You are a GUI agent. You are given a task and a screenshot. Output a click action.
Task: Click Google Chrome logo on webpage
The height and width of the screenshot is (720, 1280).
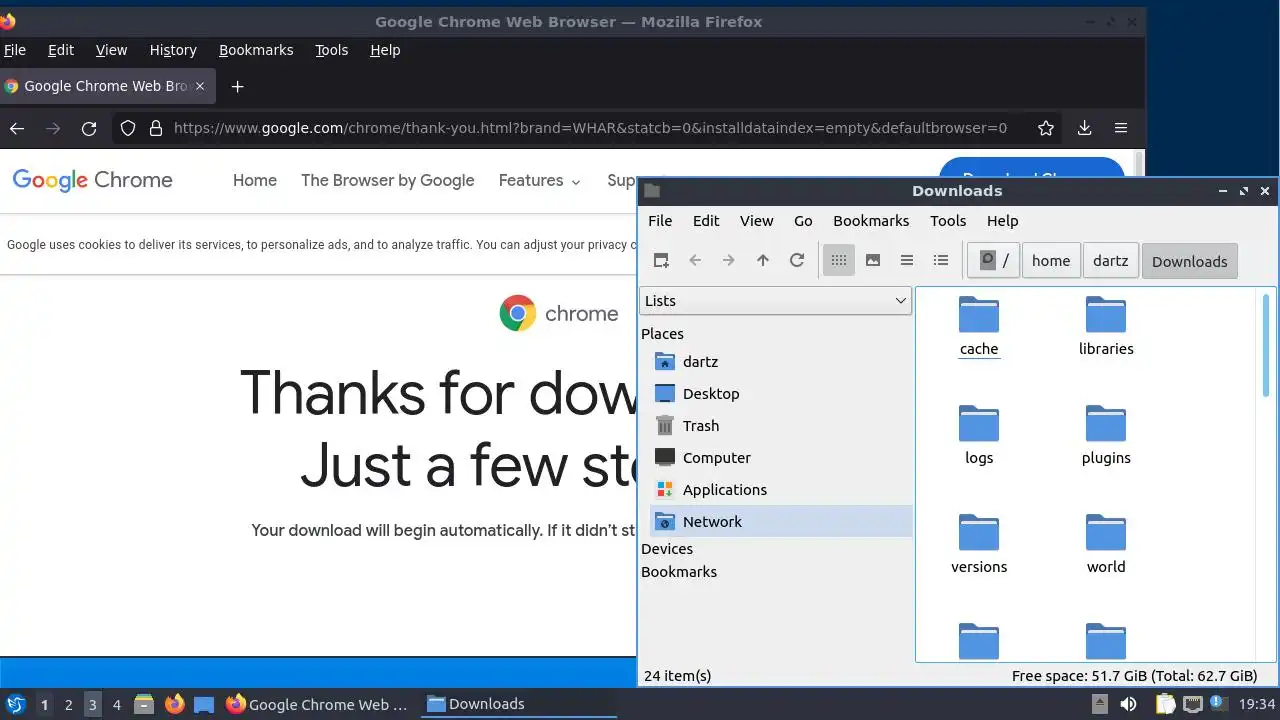tap(92, 181)
